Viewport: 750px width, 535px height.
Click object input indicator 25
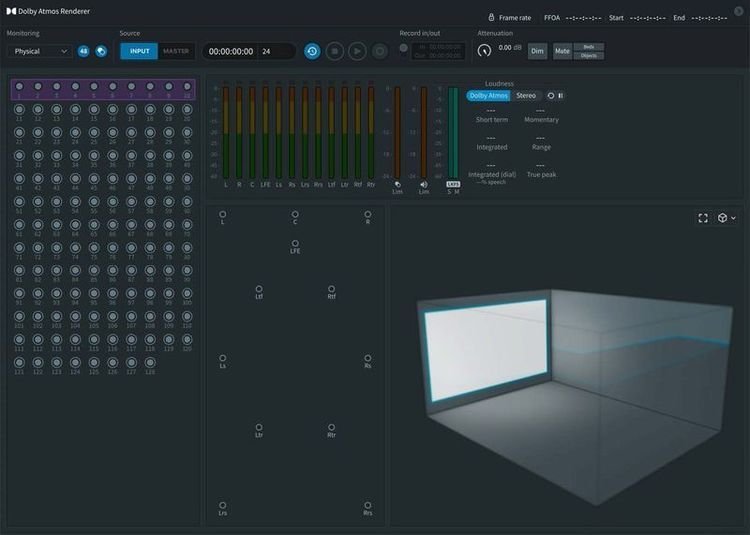(x=94, y=132)
